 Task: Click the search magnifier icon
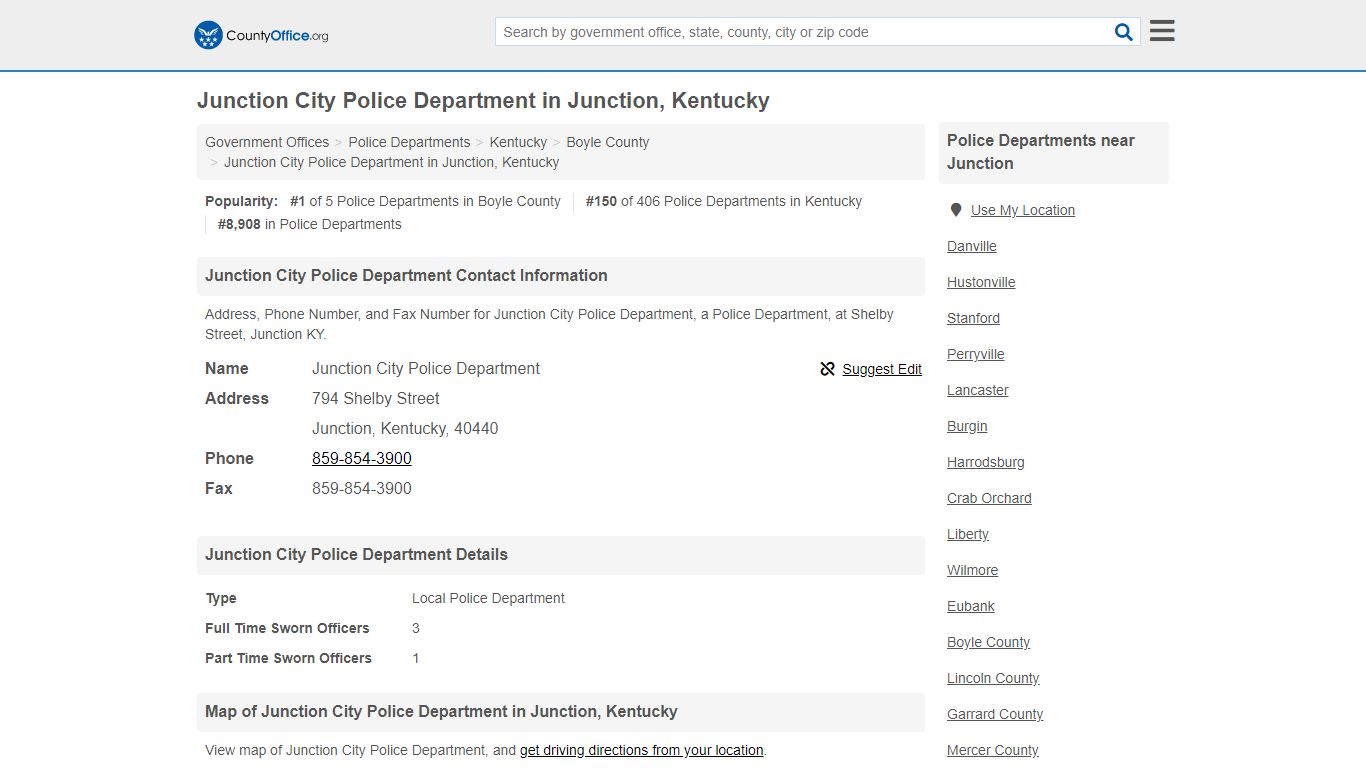coord(1124,32)
